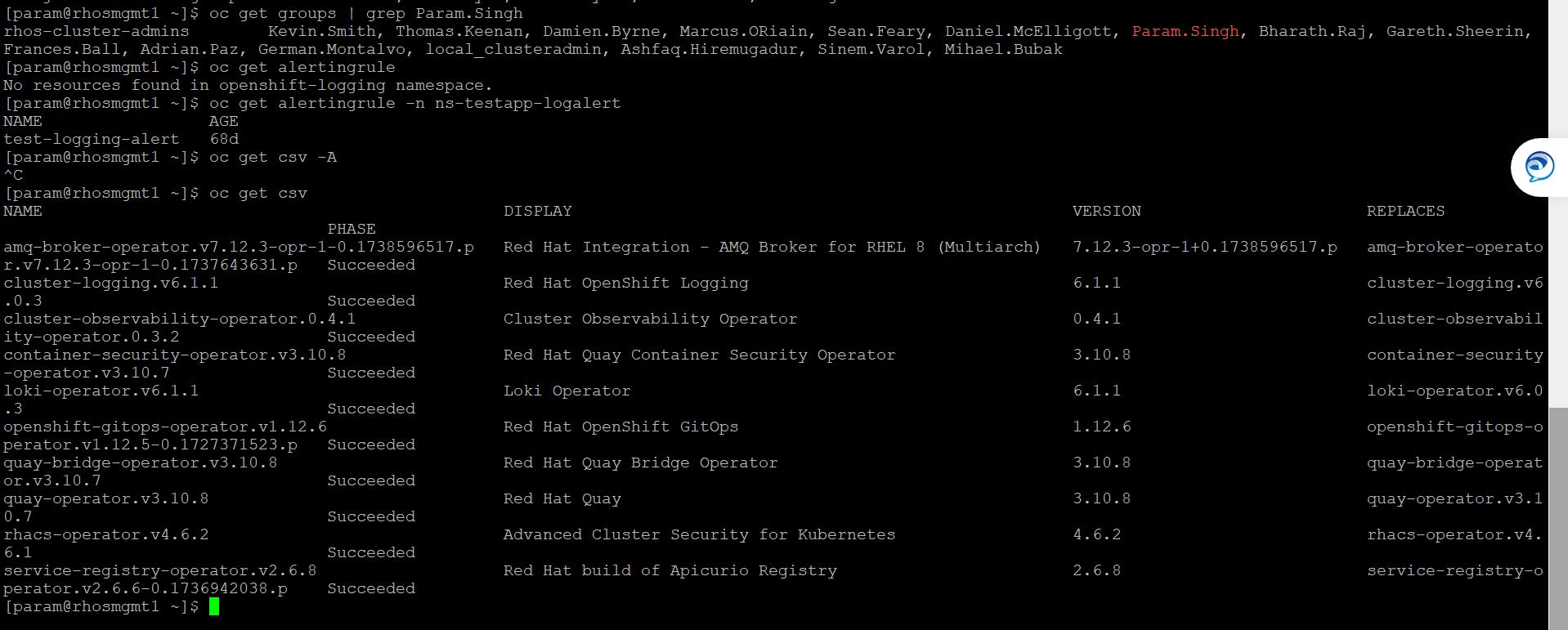Open the floating chat bubble icon
Viewport: 1568px width, 630px height.
coord(1539,167)
